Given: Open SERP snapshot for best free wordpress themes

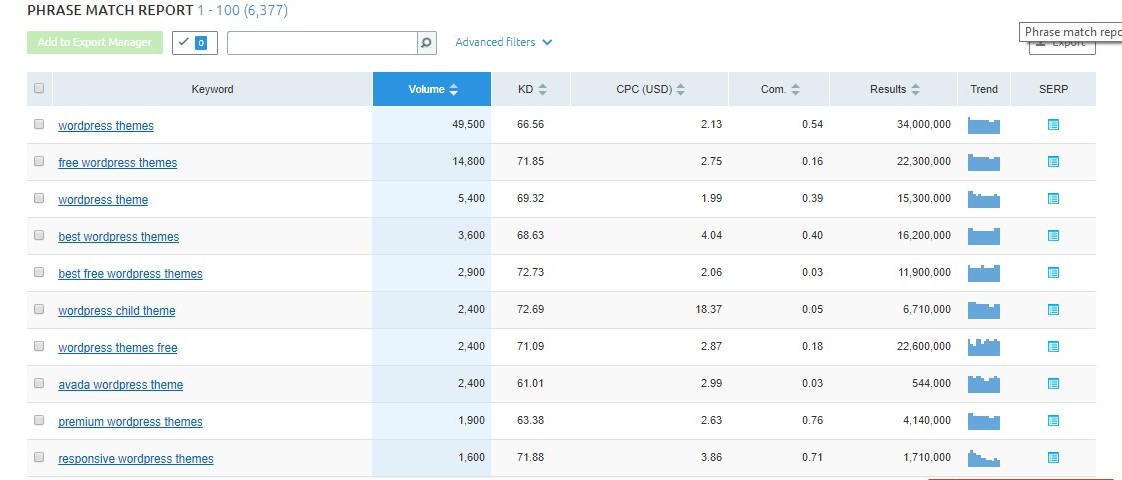Looking at the screenshot, I should coord(1053,273).
